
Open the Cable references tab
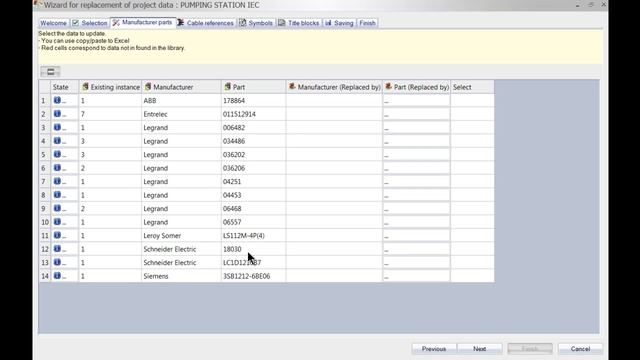pos(206,23)
